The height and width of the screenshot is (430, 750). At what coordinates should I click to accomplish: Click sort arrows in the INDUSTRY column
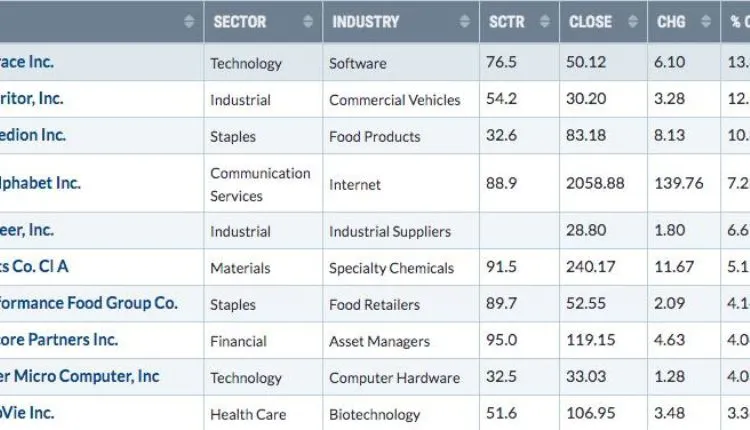tap(464, 21)
